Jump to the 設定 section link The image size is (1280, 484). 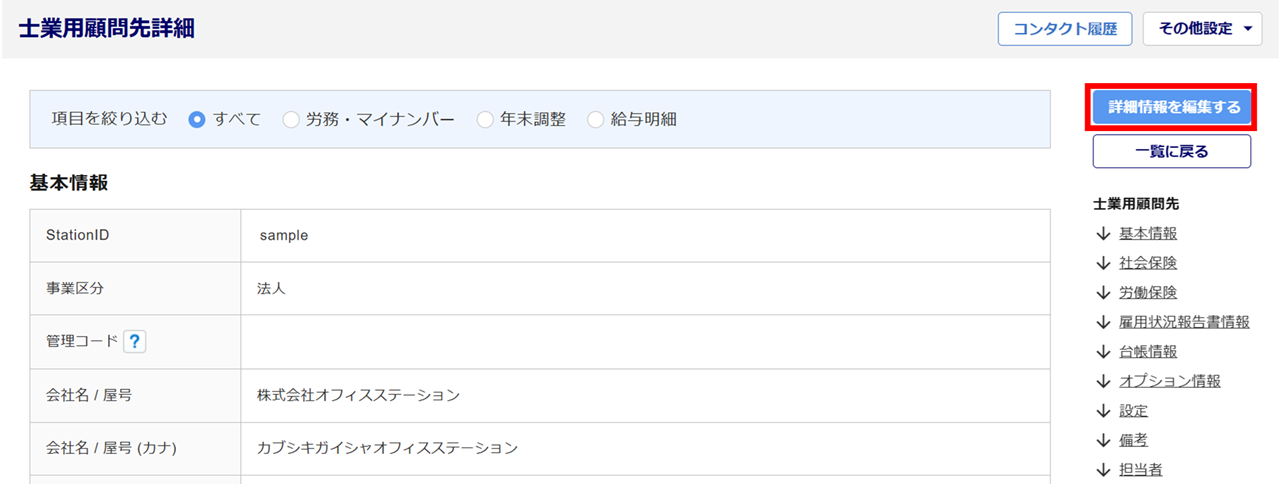click(1133, 411)
